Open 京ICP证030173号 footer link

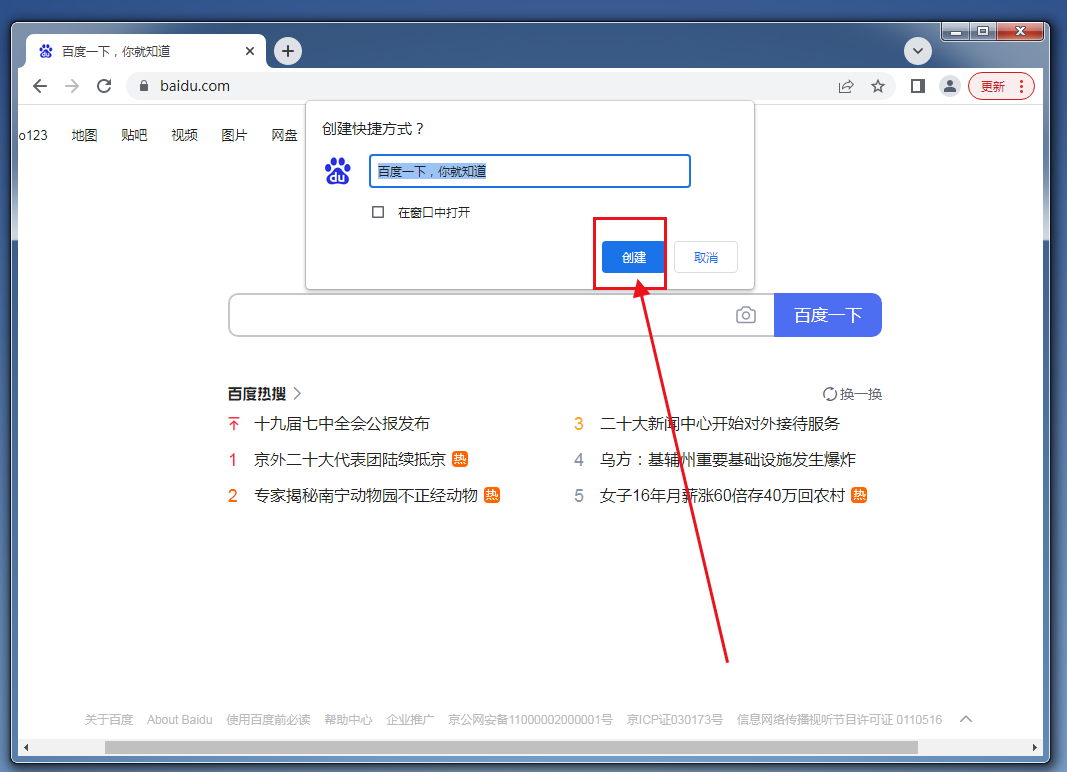click(674, 720)
